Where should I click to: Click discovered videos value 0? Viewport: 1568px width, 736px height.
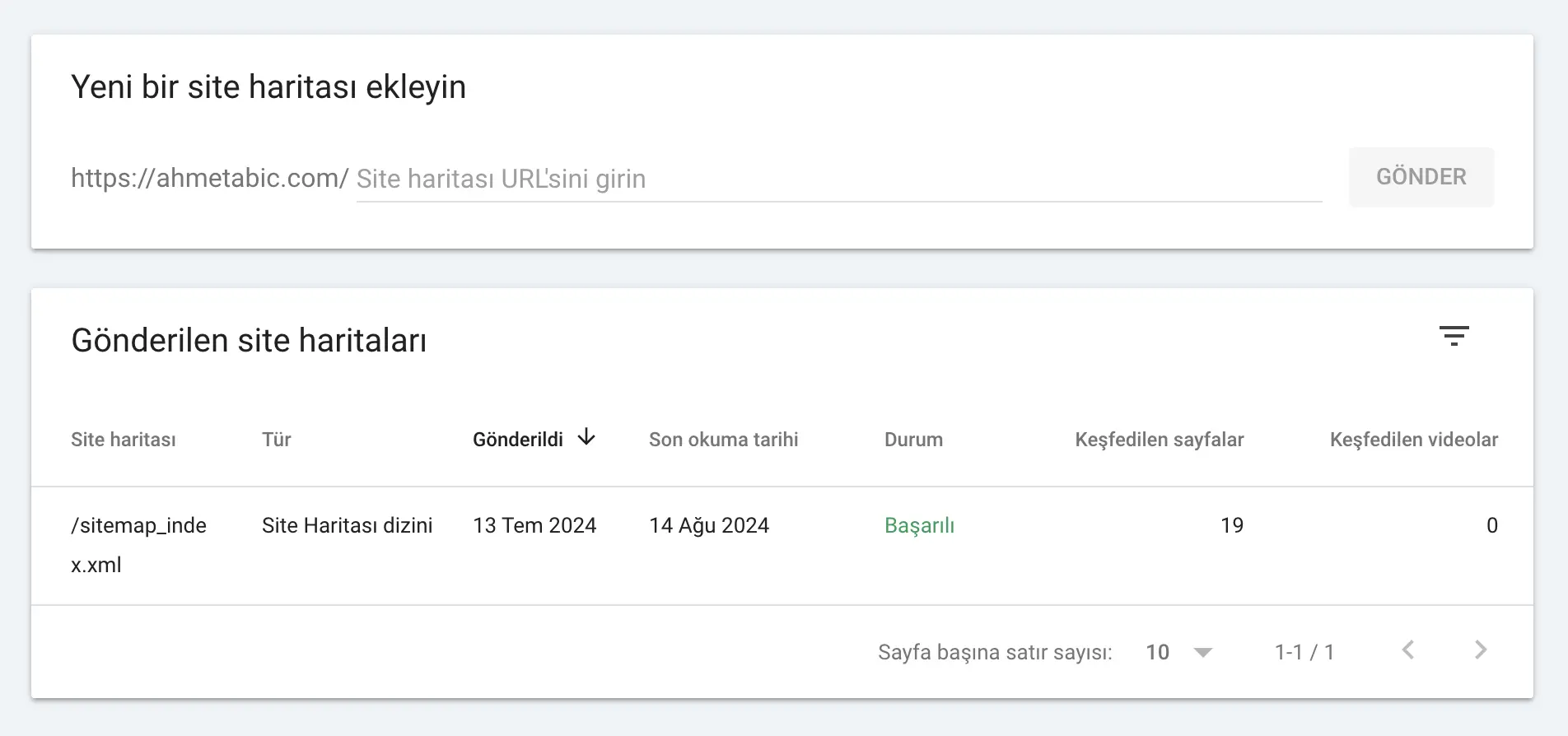[1492, 525]
